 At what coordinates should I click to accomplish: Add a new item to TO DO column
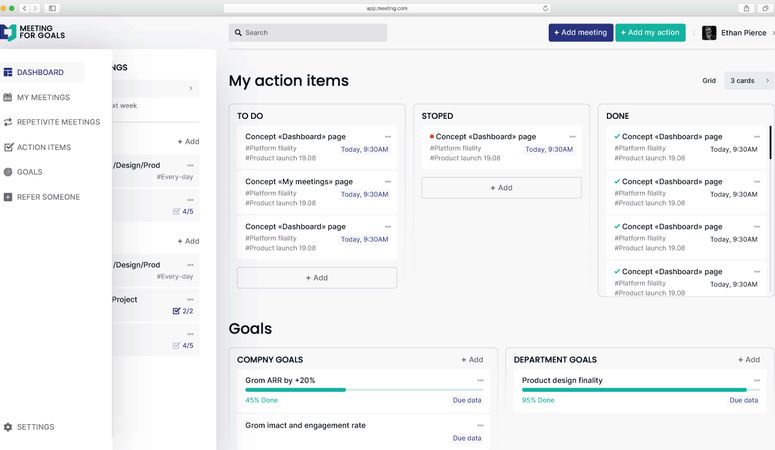pyautogui.click(x=317, y=278)
